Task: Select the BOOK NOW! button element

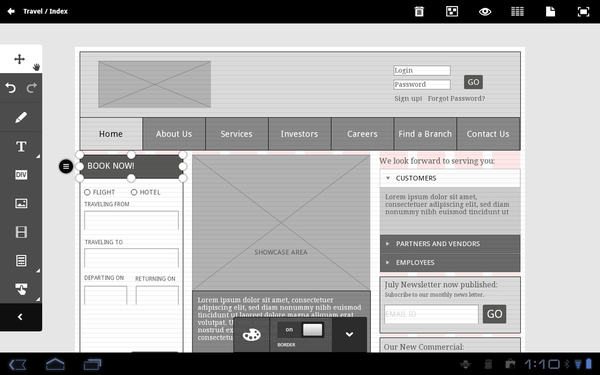Action: click(x=131, y=166)
